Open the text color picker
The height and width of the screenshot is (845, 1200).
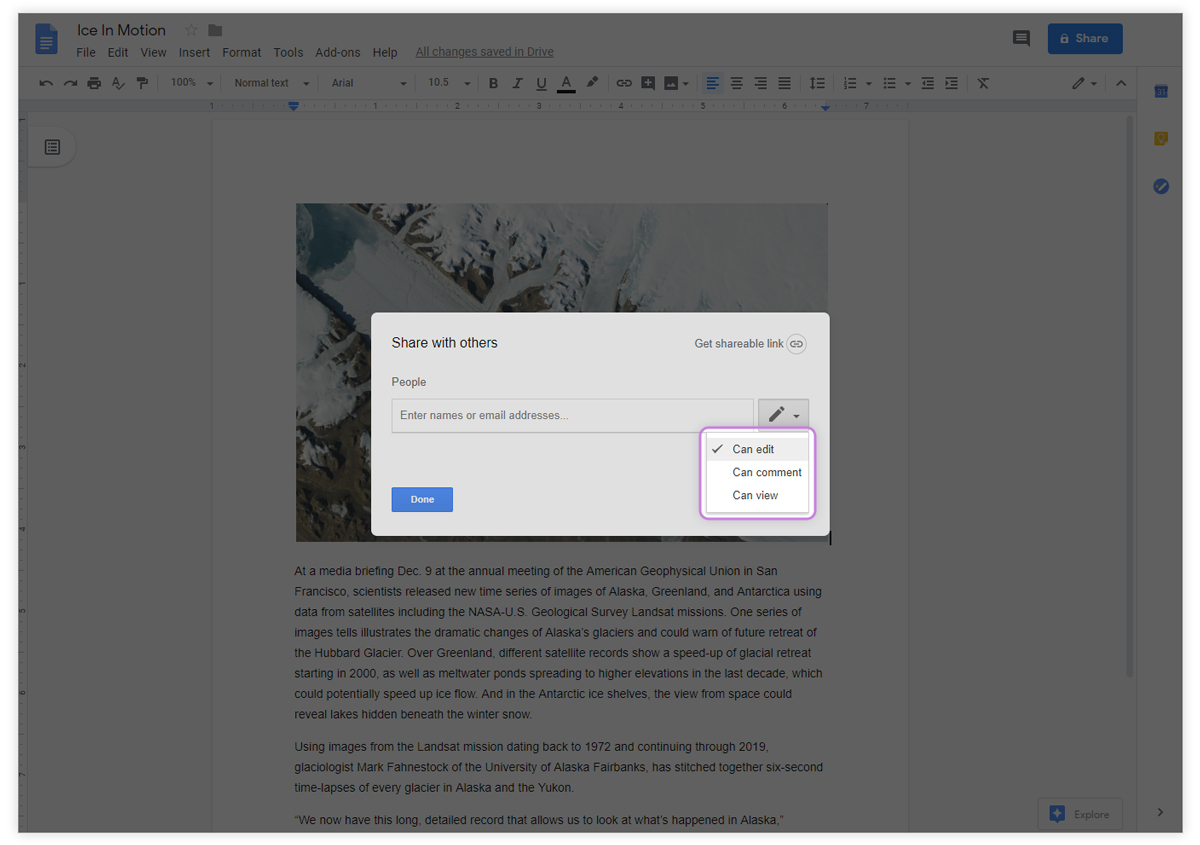click(566, 83)
